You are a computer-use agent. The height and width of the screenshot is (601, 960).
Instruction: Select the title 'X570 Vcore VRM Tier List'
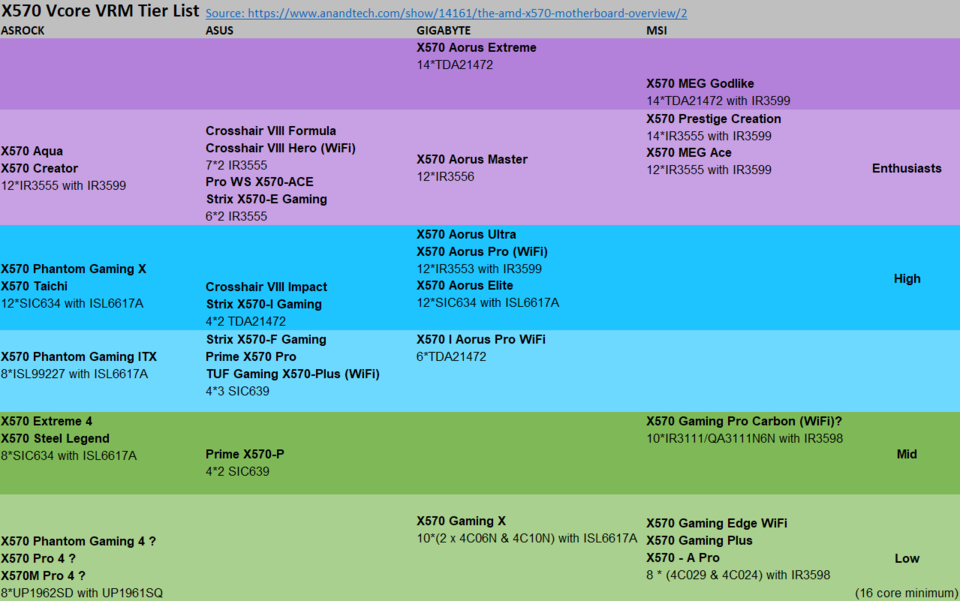pyautogui.click(x=100, y=11)
